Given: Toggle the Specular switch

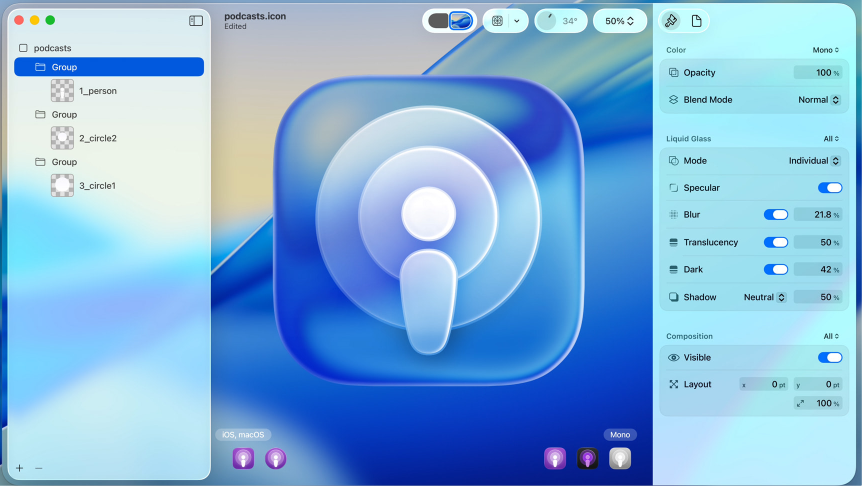Looking at the screenshot, I should pos(830,187).
